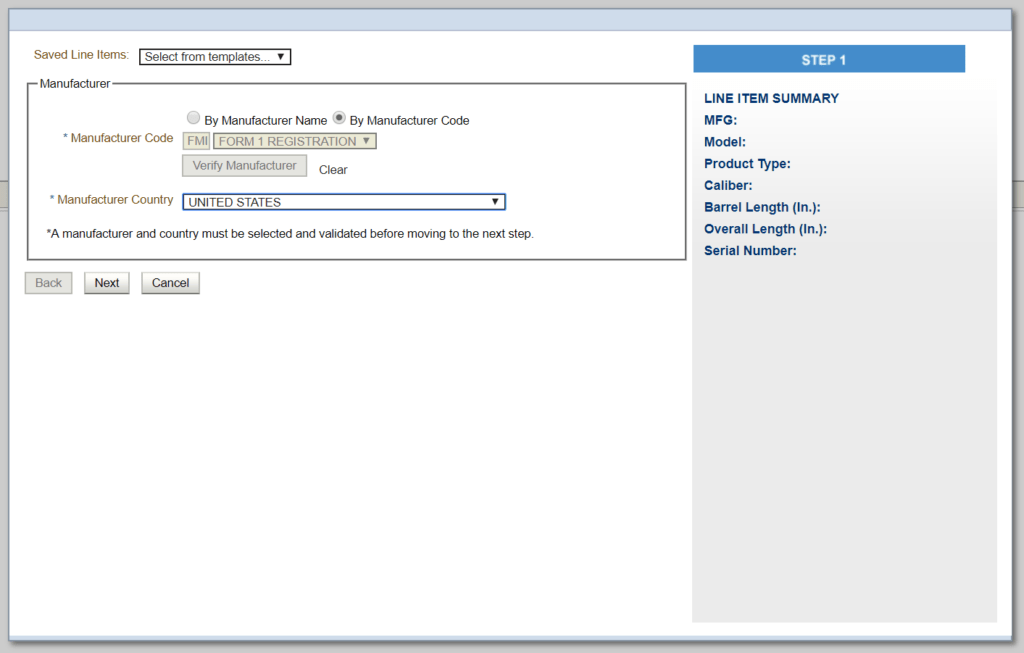The width and height of the screenshot is (1024, 653).
Task: Click the Barrel Length (In.): label
Action: tap(762, 208)
